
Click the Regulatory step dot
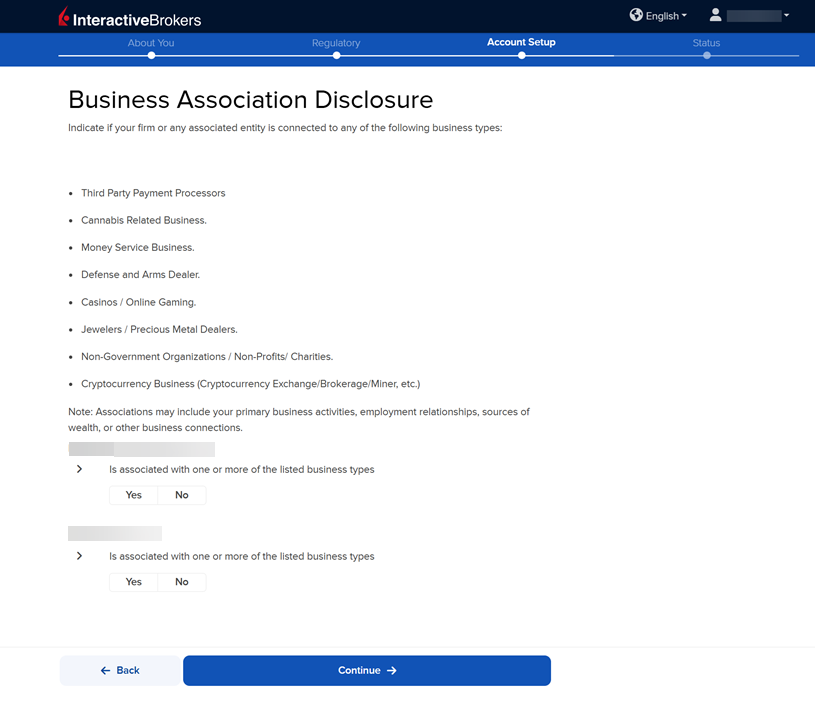coord(336,56)
